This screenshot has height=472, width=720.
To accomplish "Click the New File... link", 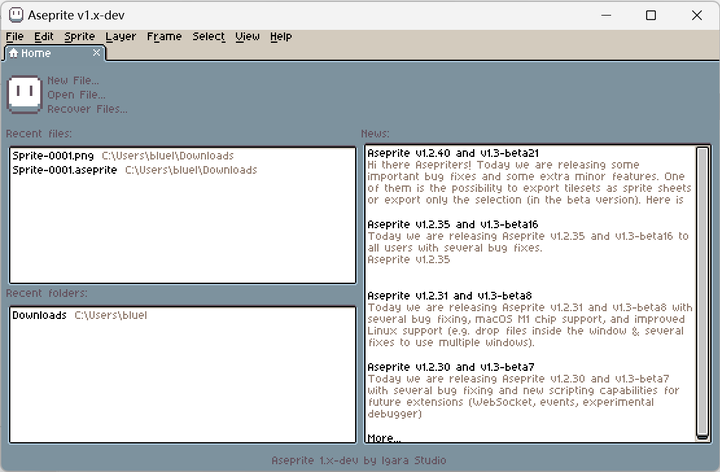I will (x=73, y=80).
